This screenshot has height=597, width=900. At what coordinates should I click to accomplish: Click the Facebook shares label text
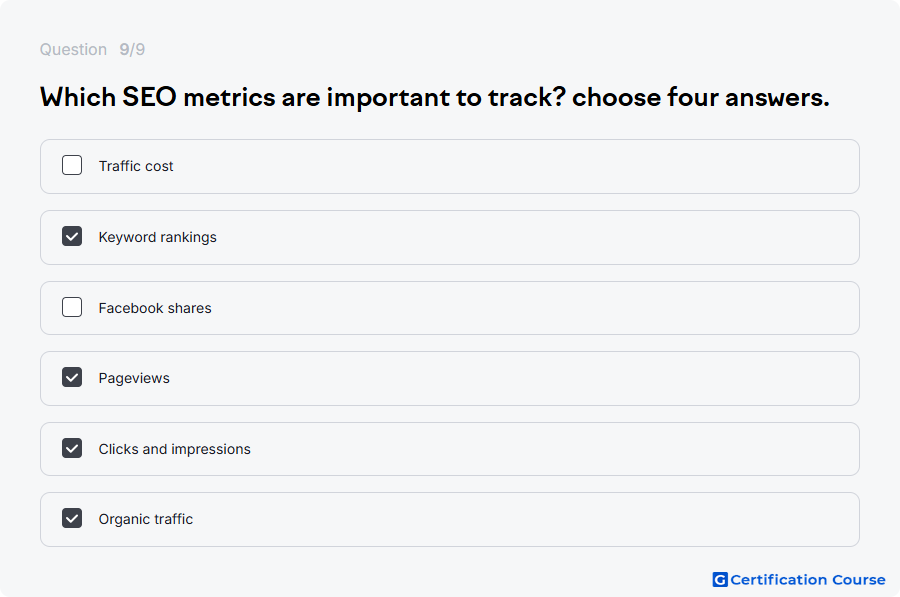[x=155, y=308]
